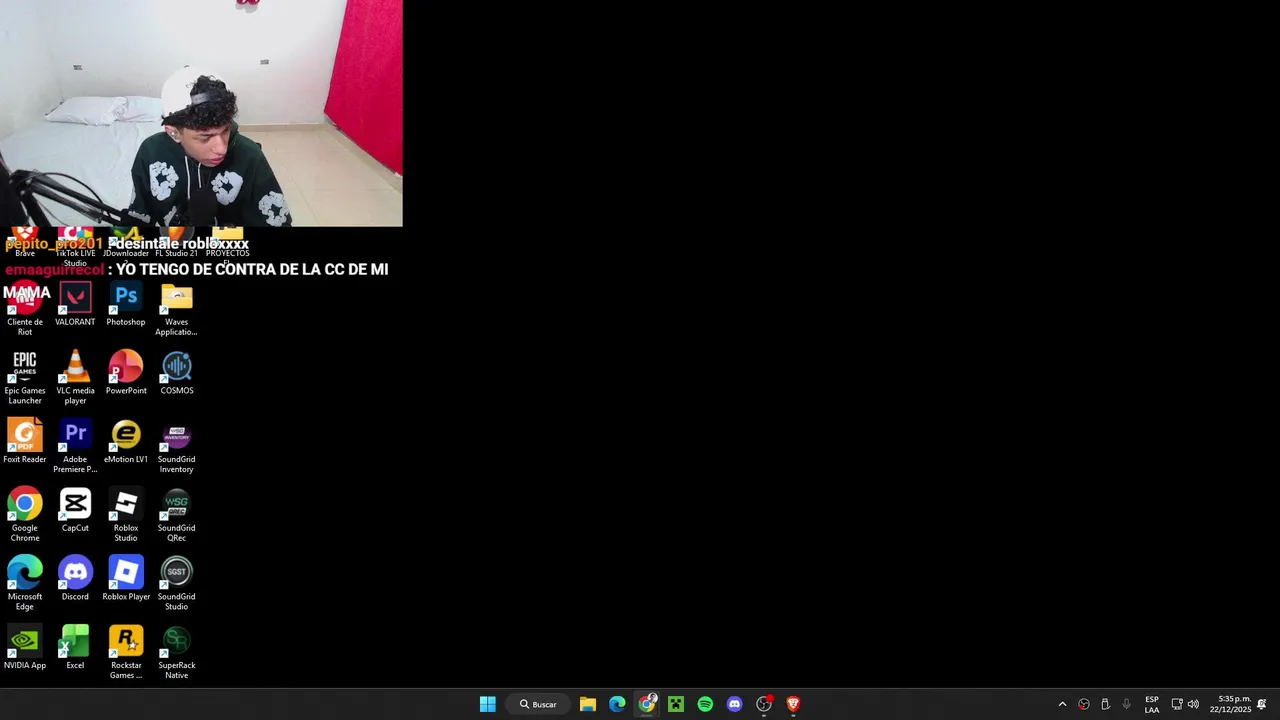1280x720 pixels.
Task: Select the Adobe Premiere Pro shortcut
Action: click(75, 446)
